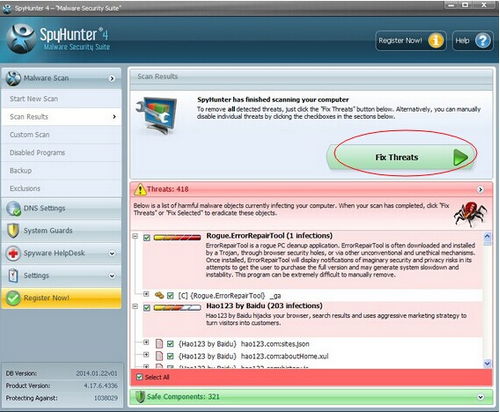The image size is (500, 412).
Task: Click the blue question mark Help icon
Action: (483, 41)
